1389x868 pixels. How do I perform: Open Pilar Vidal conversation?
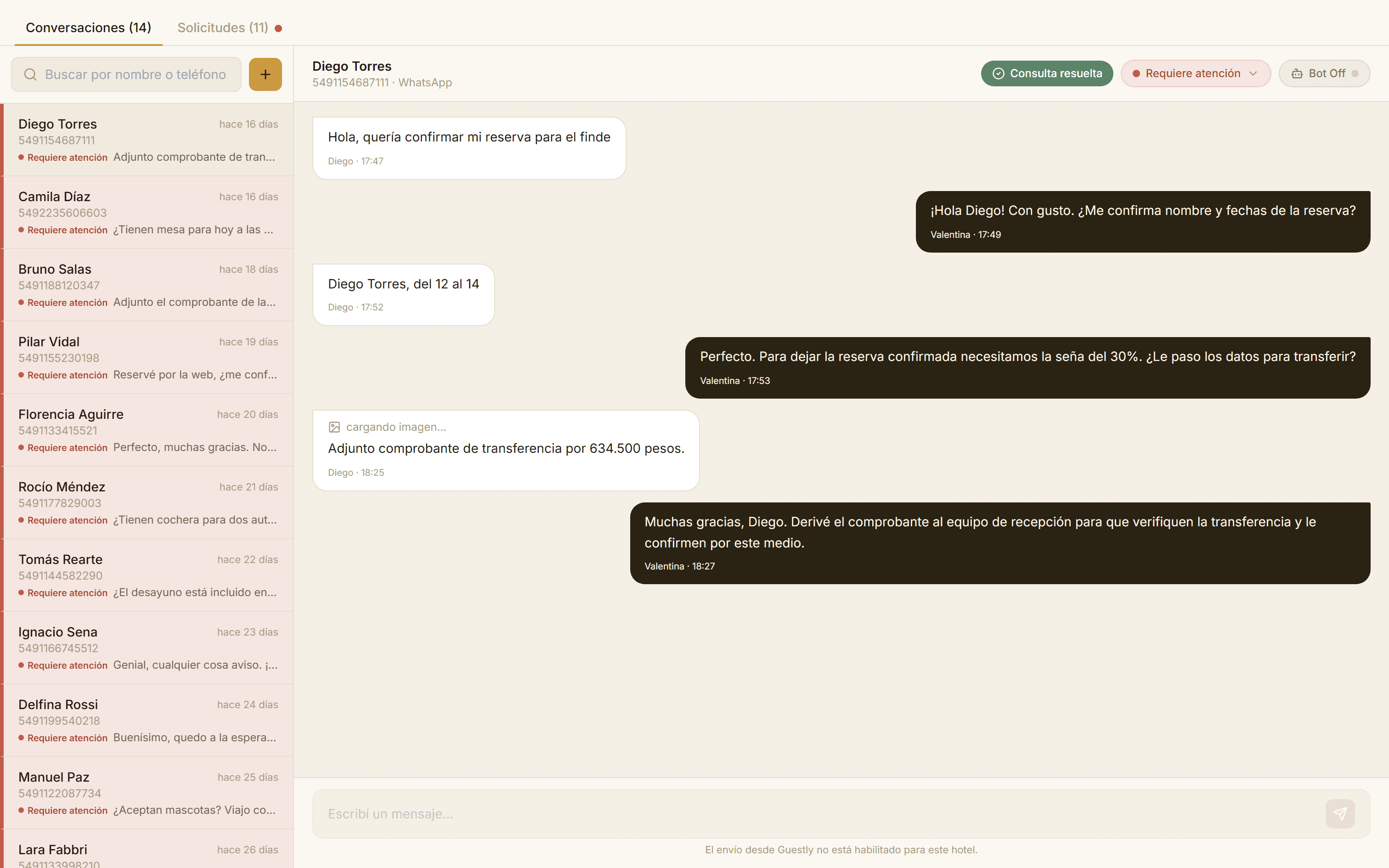(147, 358)
